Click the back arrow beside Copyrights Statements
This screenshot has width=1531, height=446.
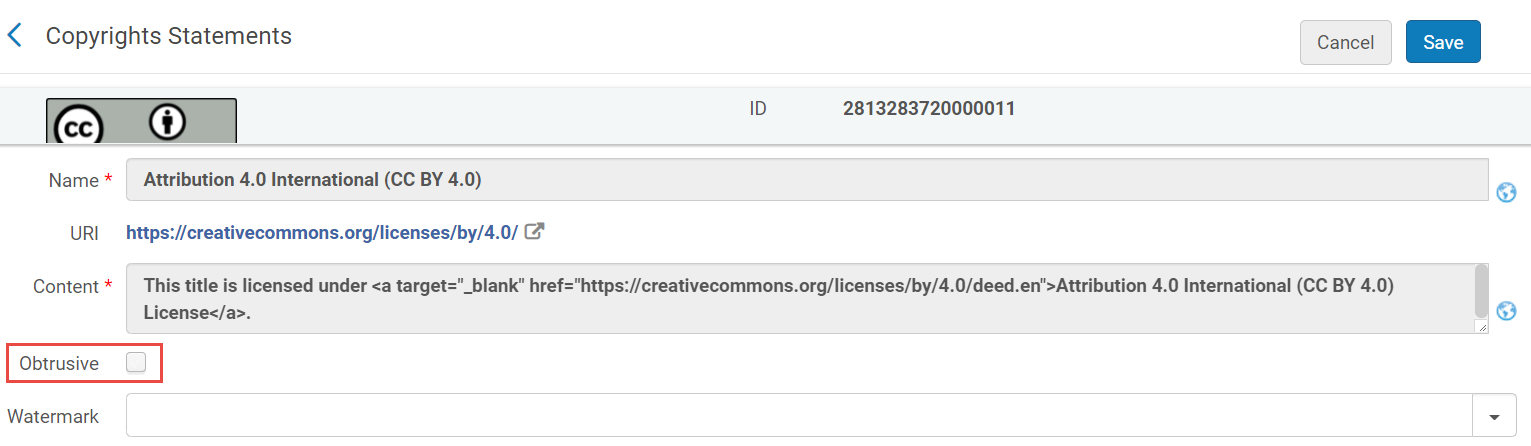pyautogui.click(x=14, y=36)
